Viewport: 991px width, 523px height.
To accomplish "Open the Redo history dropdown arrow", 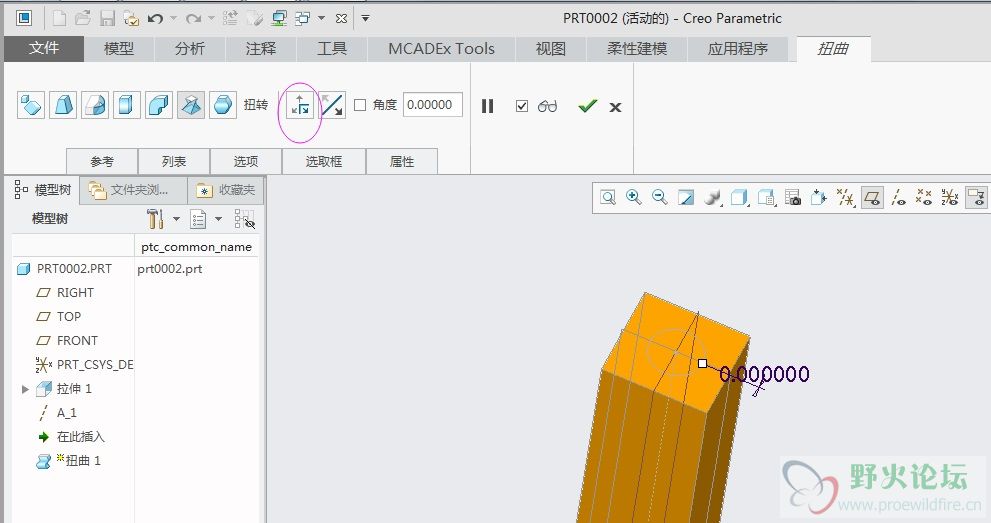I will (x=211, y=18).
